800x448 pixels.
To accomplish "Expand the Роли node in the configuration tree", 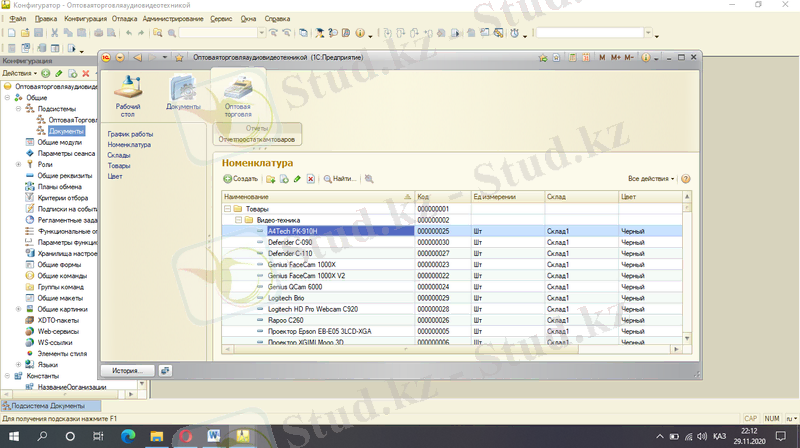I will [x=18, y=164].
